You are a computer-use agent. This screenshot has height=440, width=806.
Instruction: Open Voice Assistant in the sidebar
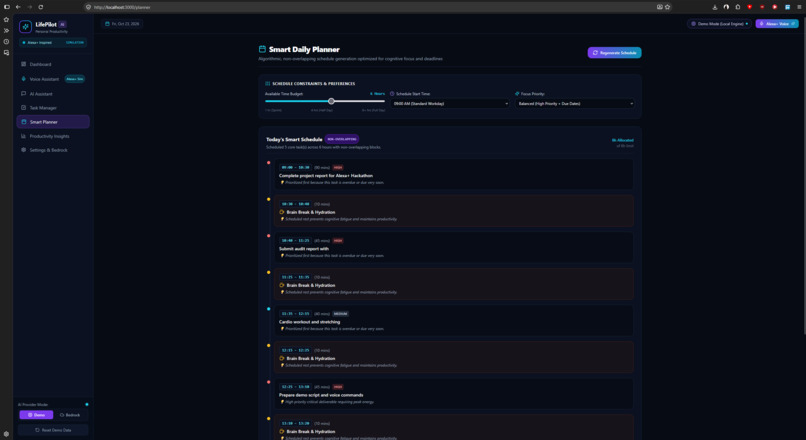pos(53,79)
